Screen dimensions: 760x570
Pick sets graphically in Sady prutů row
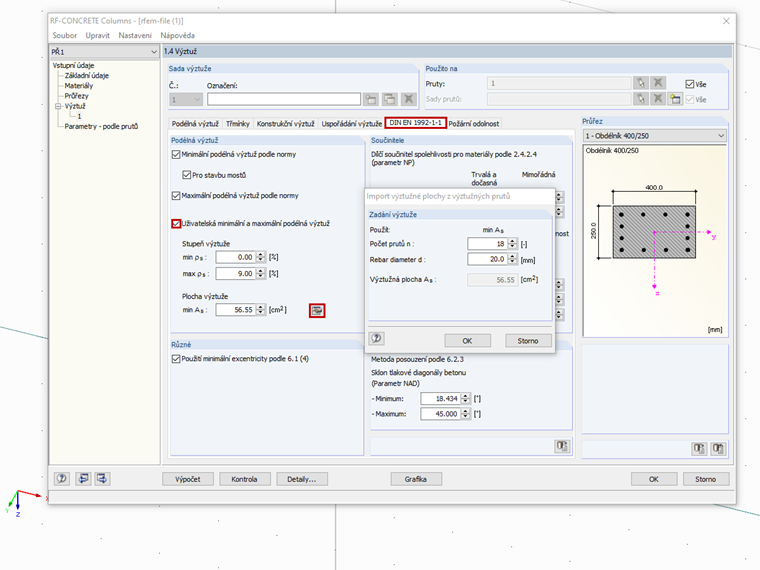[640, 99]
